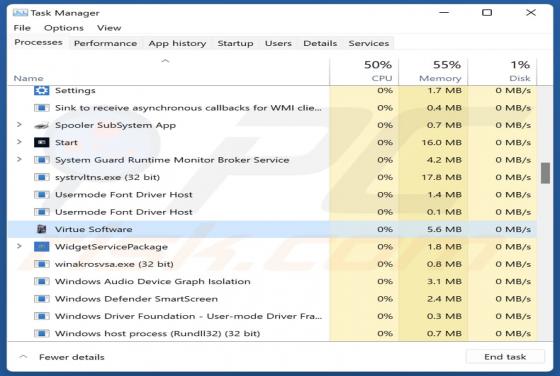Click the 16.0 MB memory value
Viewport: 560px width, 376px height.
point(441,142)
